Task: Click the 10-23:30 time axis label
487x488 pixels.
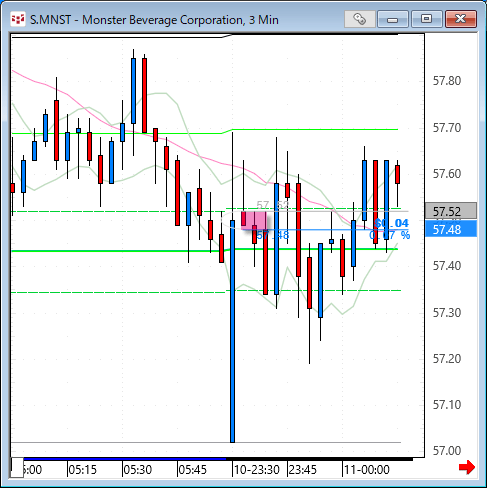Action: coord(257,470)
